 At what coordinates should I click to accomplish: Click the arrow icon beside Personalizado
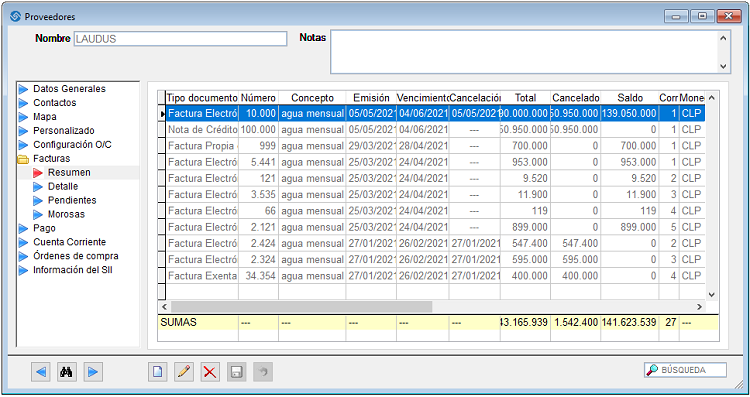[x=23, y=131]
